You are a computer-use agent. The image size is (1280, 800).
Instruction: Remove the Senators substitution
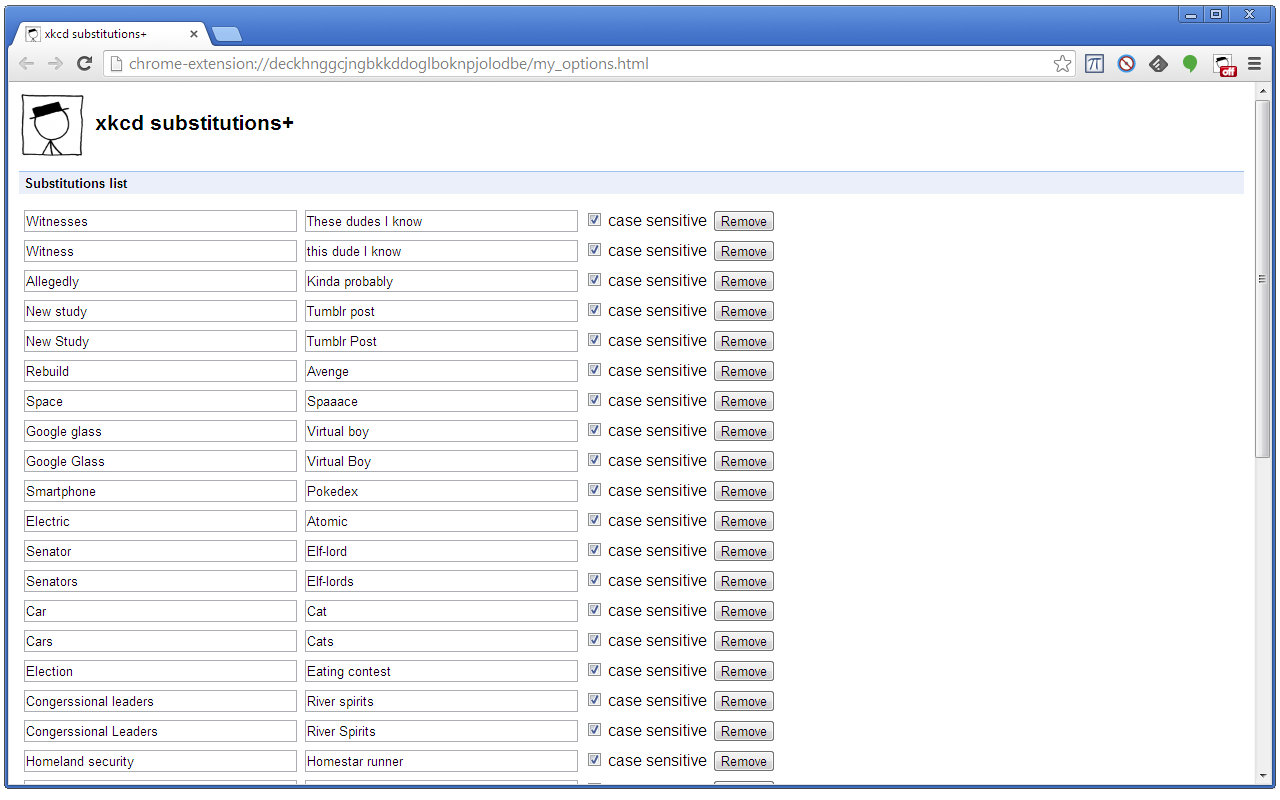(x=744, y=581)
